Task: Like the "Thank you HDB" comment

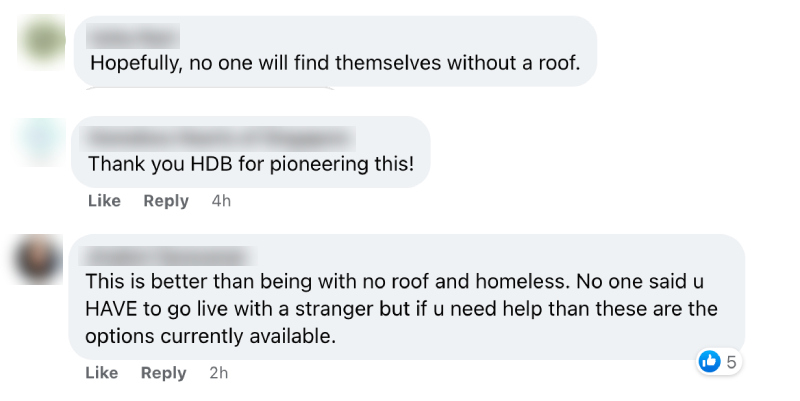Action: tap(104, 201)
